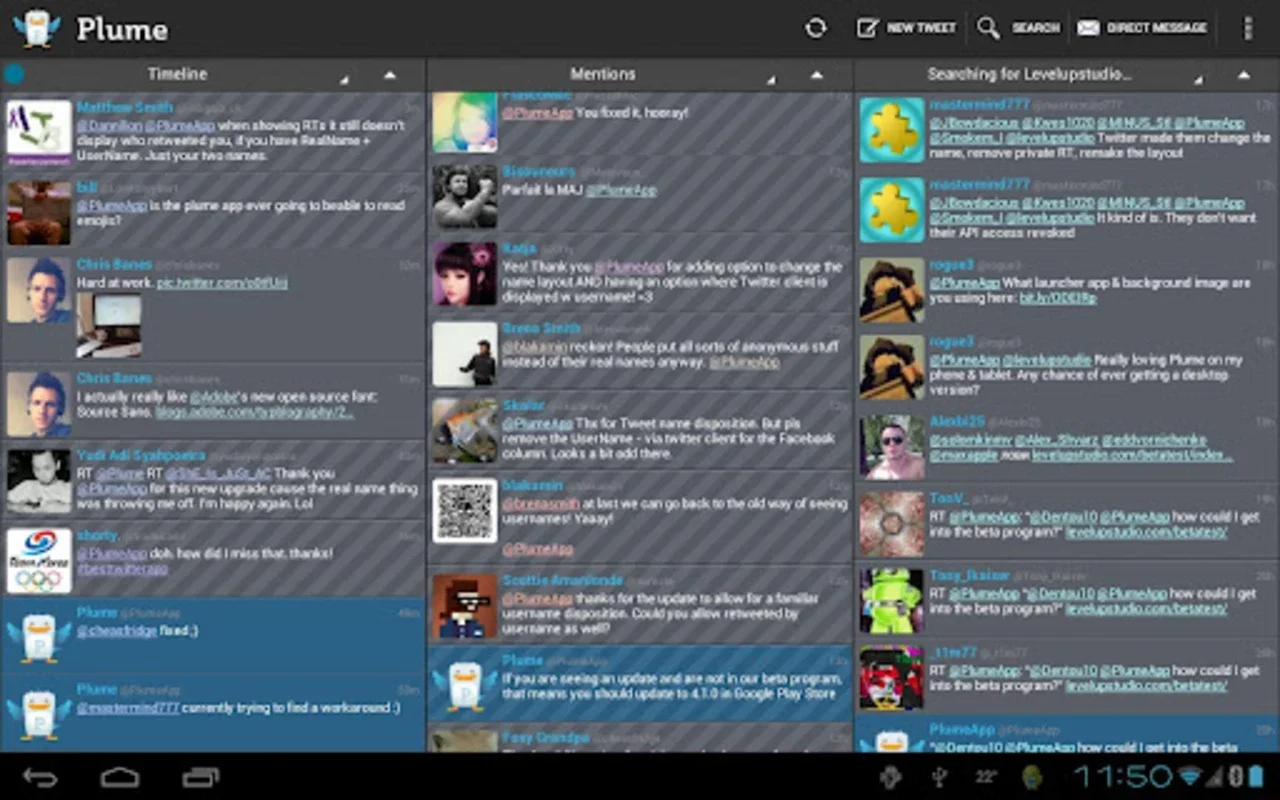Open the Levelupstudio search column dropdown triangle
Screen dimensions: 1280x800
pyautogui.click(x=1198, y=78)
